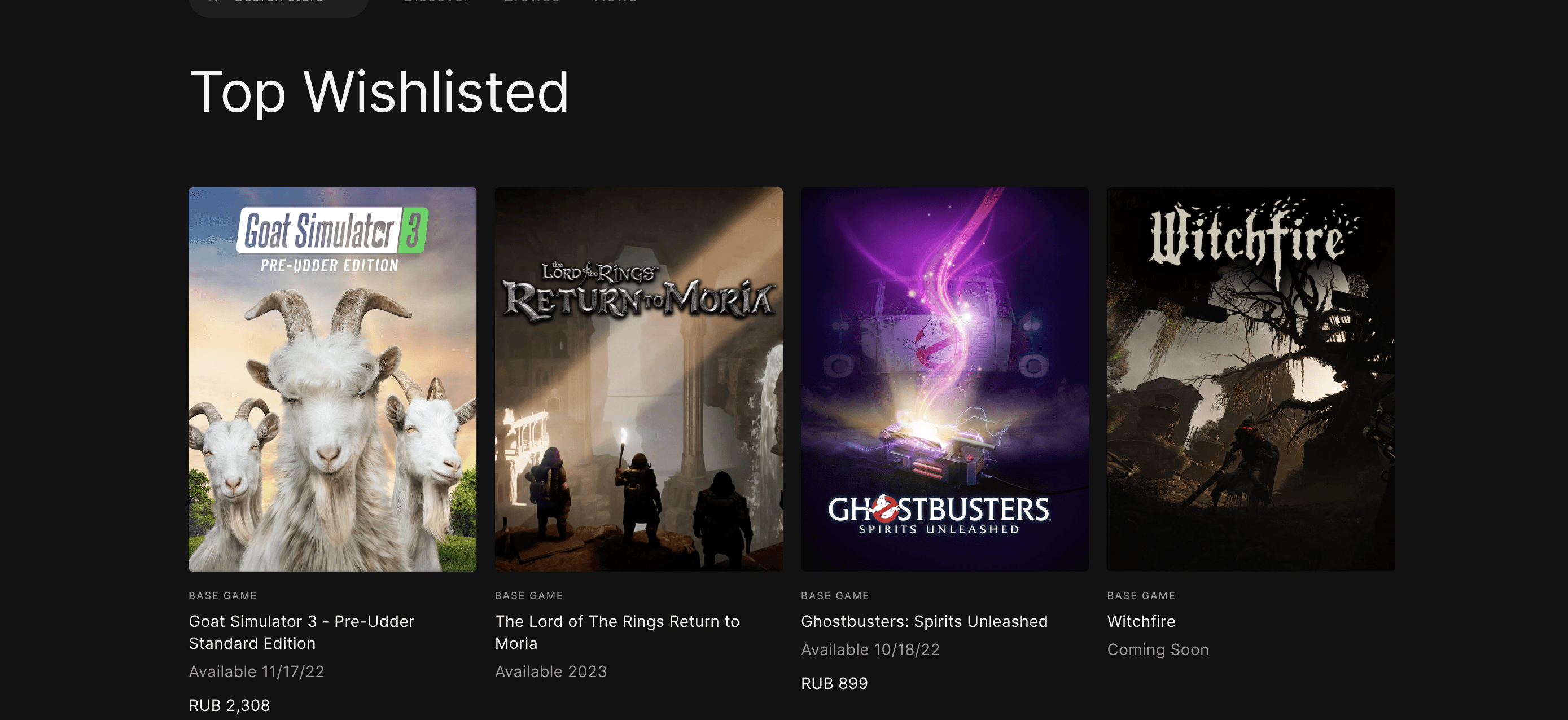Click the BASE GAME label above Return to Moria
1568x720 pixels.
coord(529,596)
